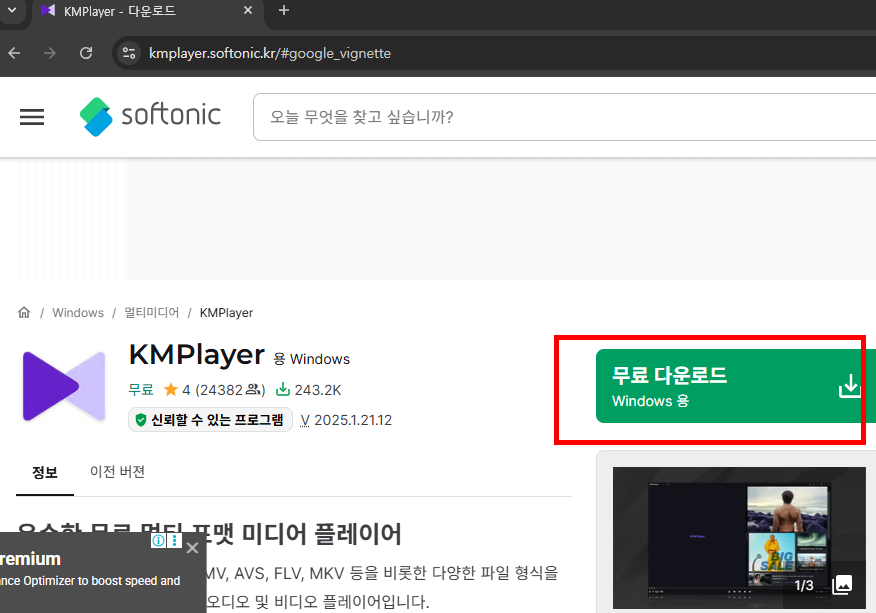Screen dimensions: 876x613
Task: Switch to the 이전 버전 tab
Action: [x=117, y=472]
